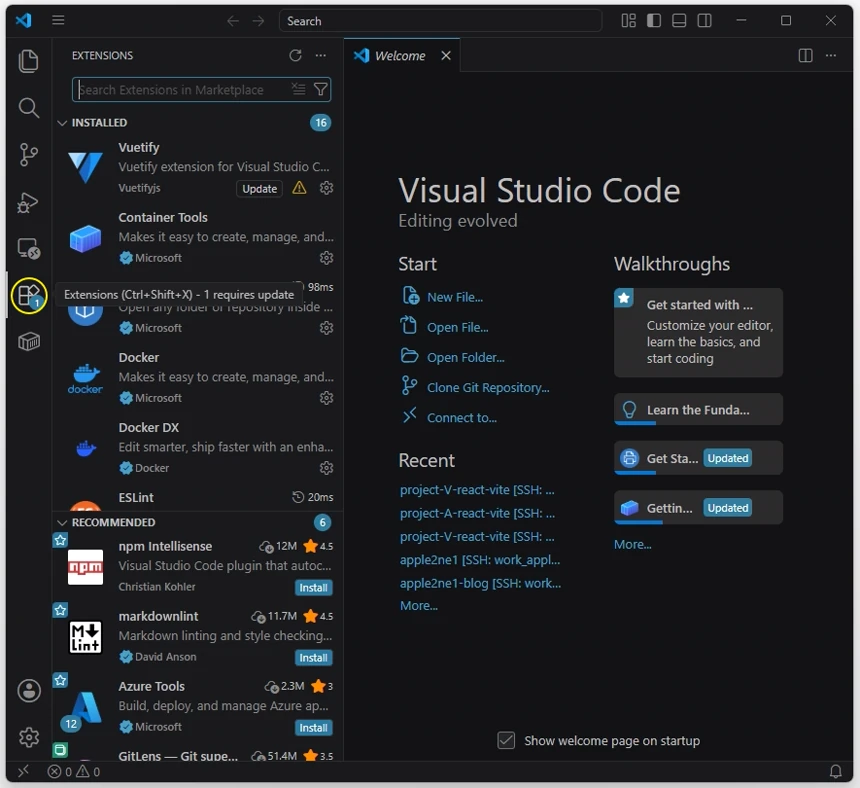Open the Container Tools manage gear

pos(326,258)
